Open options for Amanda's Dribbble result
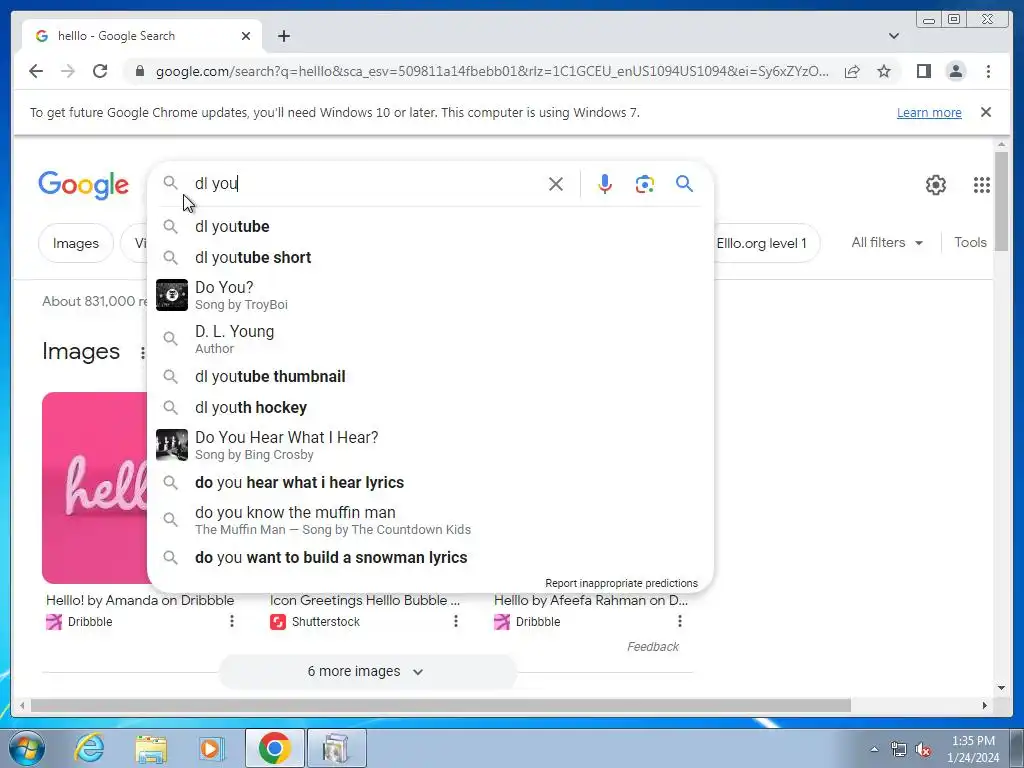1024x768 pixels. tap(231, 621)
